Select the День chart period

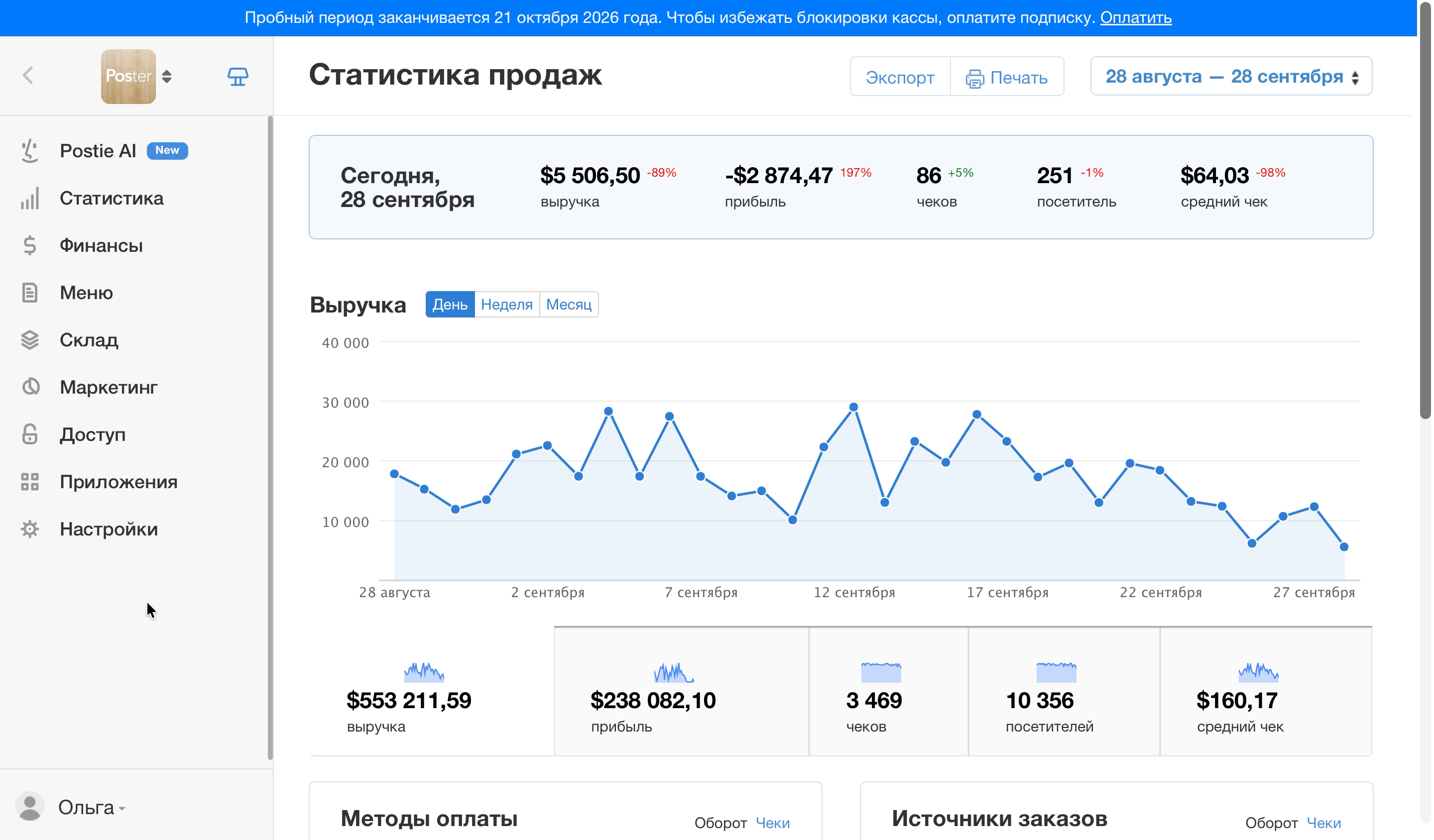[450, 304]
